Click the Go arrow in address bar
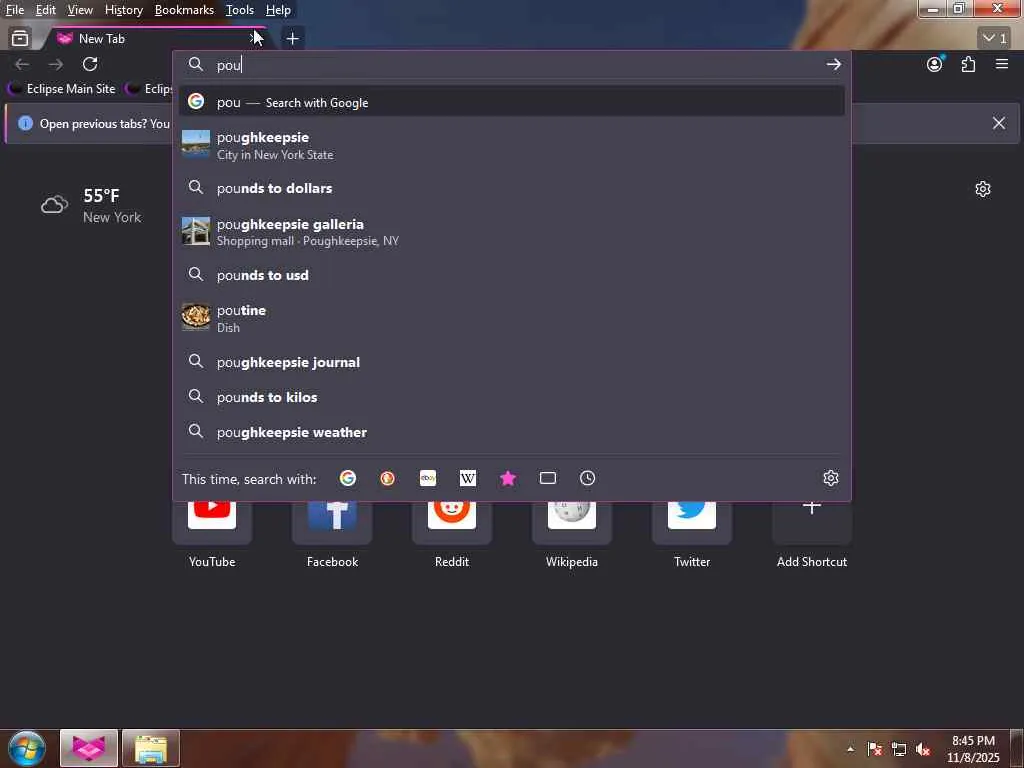Viewport: 1024px width, 768px height. 833,64
